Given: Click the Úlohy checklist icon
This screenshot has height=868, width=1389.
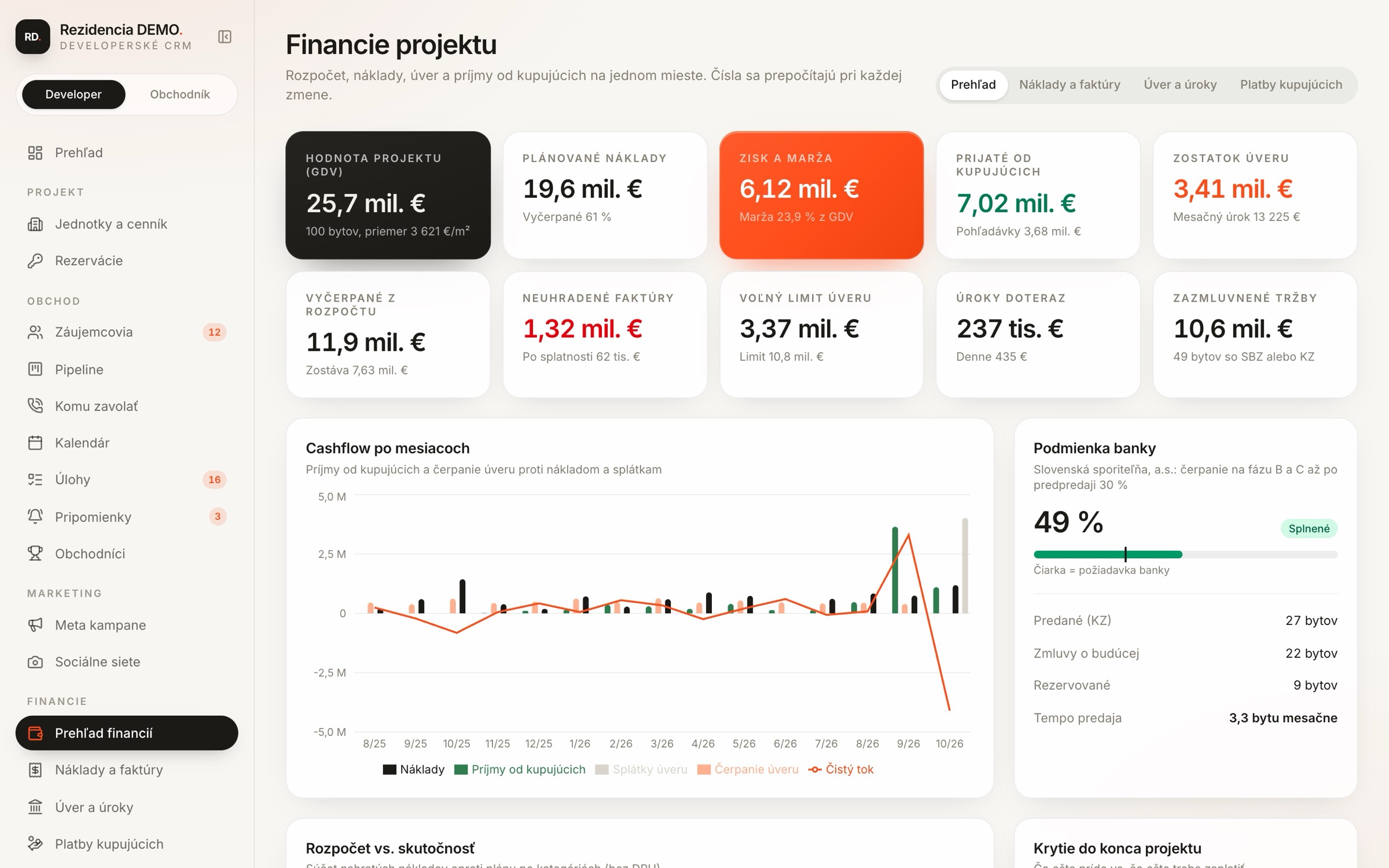Looking at the screenshot, I should click(x=35, y=479).
